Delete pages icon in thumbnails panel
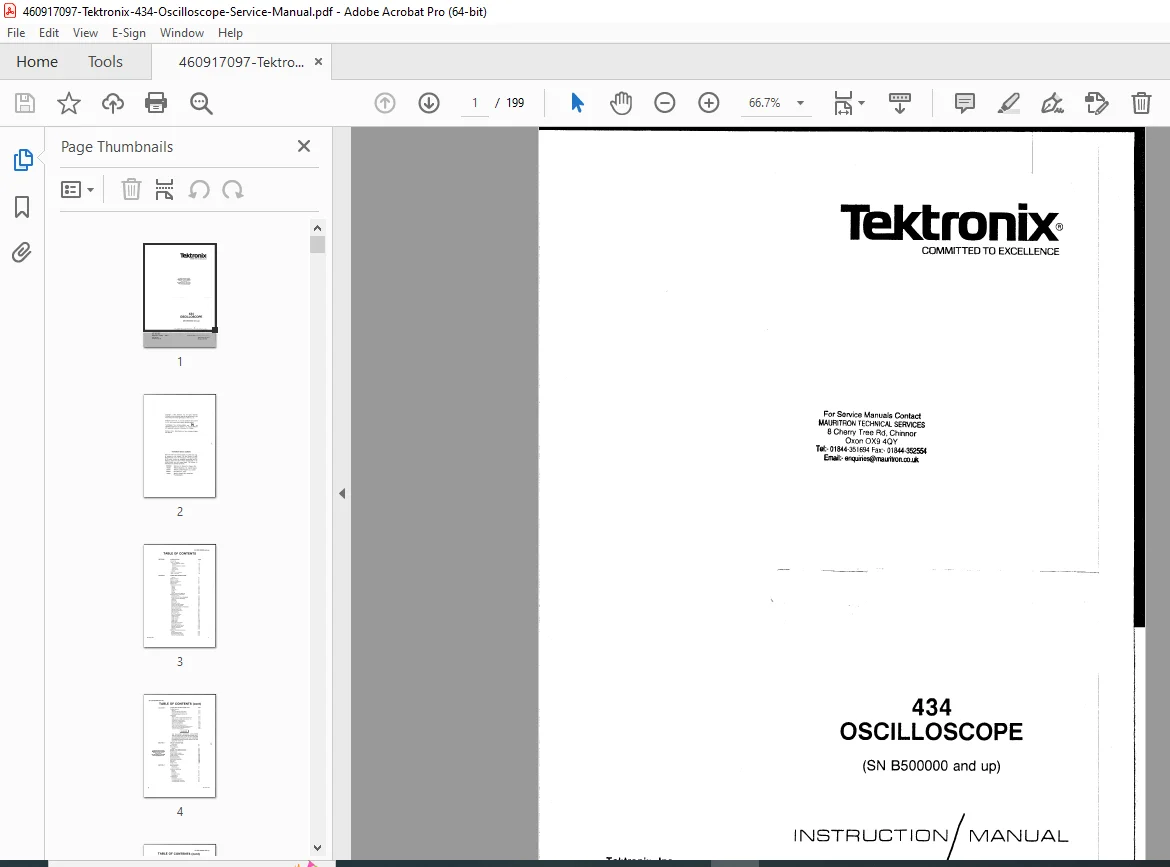Image resolution: width=1170 pixels, height=867 pixels. pyautogui.click(x=131, y=190)
